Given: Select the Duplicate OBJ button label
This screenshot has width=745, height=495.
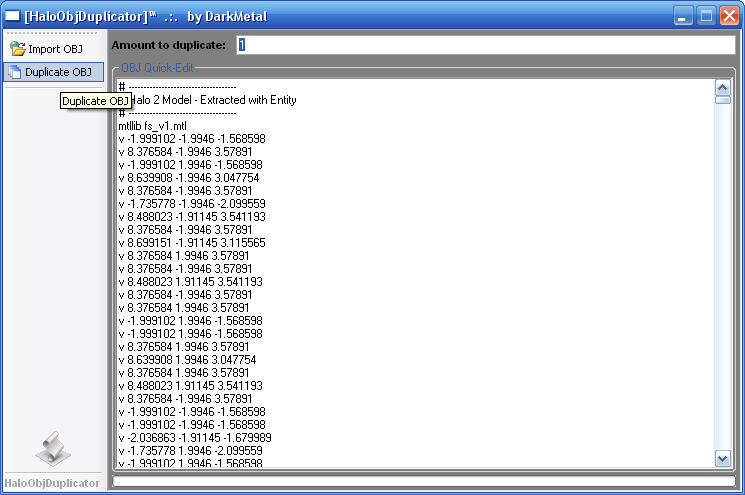Looking at the screenshot, I should click(58, 72).
